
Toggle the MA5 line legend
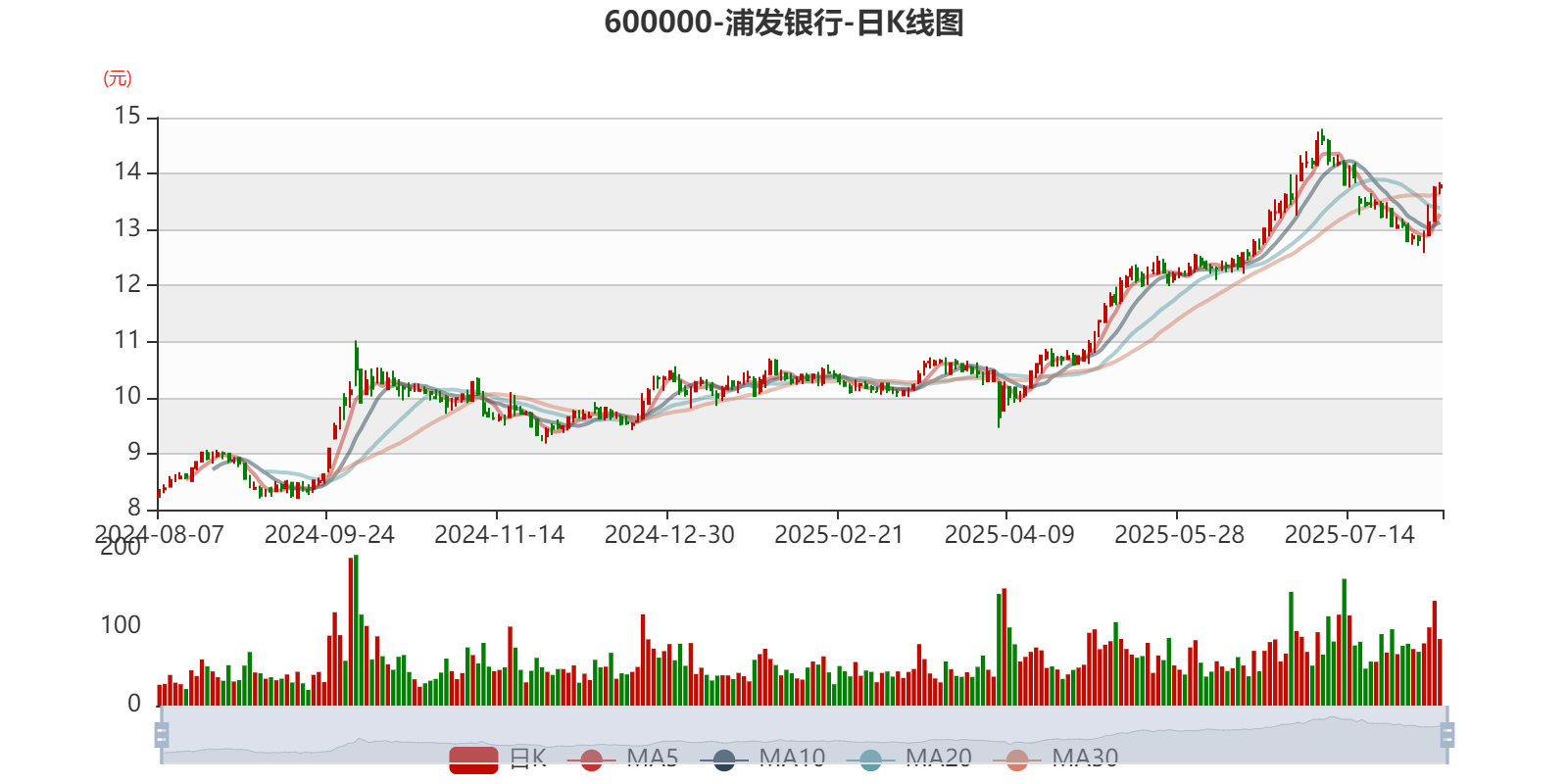click(622, 759)
